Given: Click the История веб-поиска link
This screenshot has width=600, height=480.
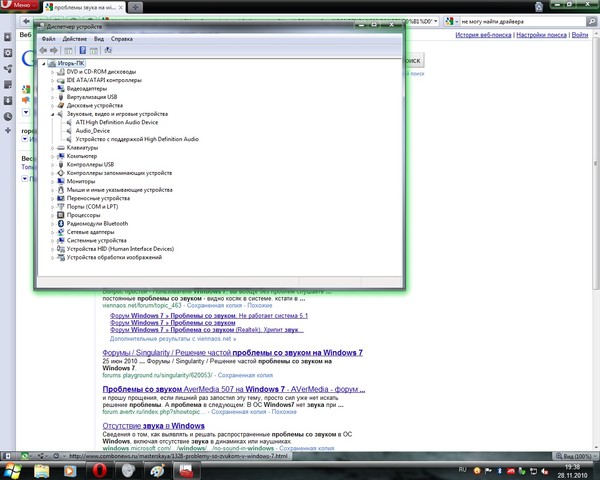Looking at the screenshot, I should point(483,35).
